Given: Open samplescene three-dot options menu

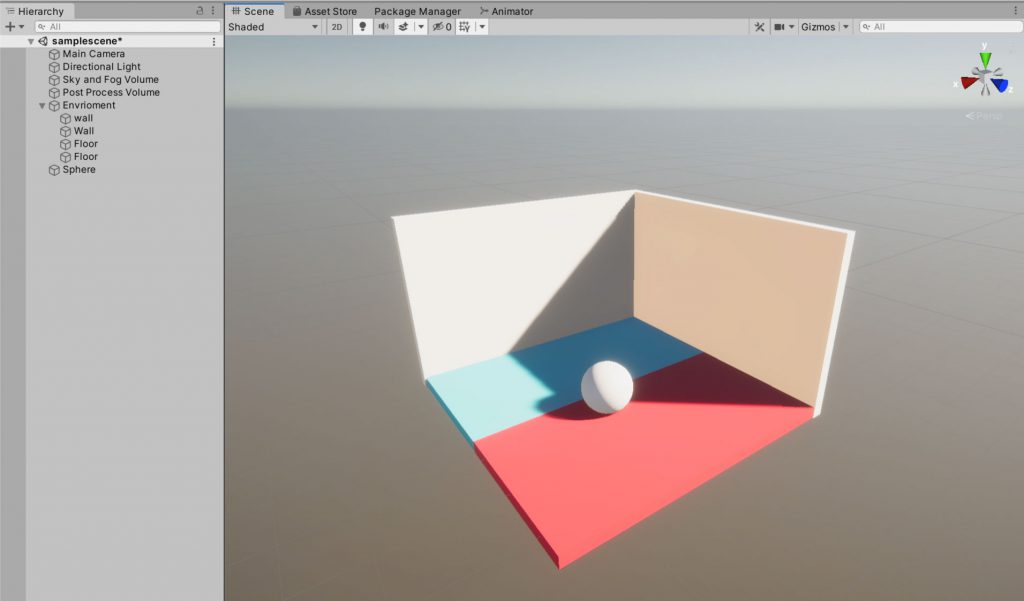Looking at the screenshot, I should pos(213,42).
